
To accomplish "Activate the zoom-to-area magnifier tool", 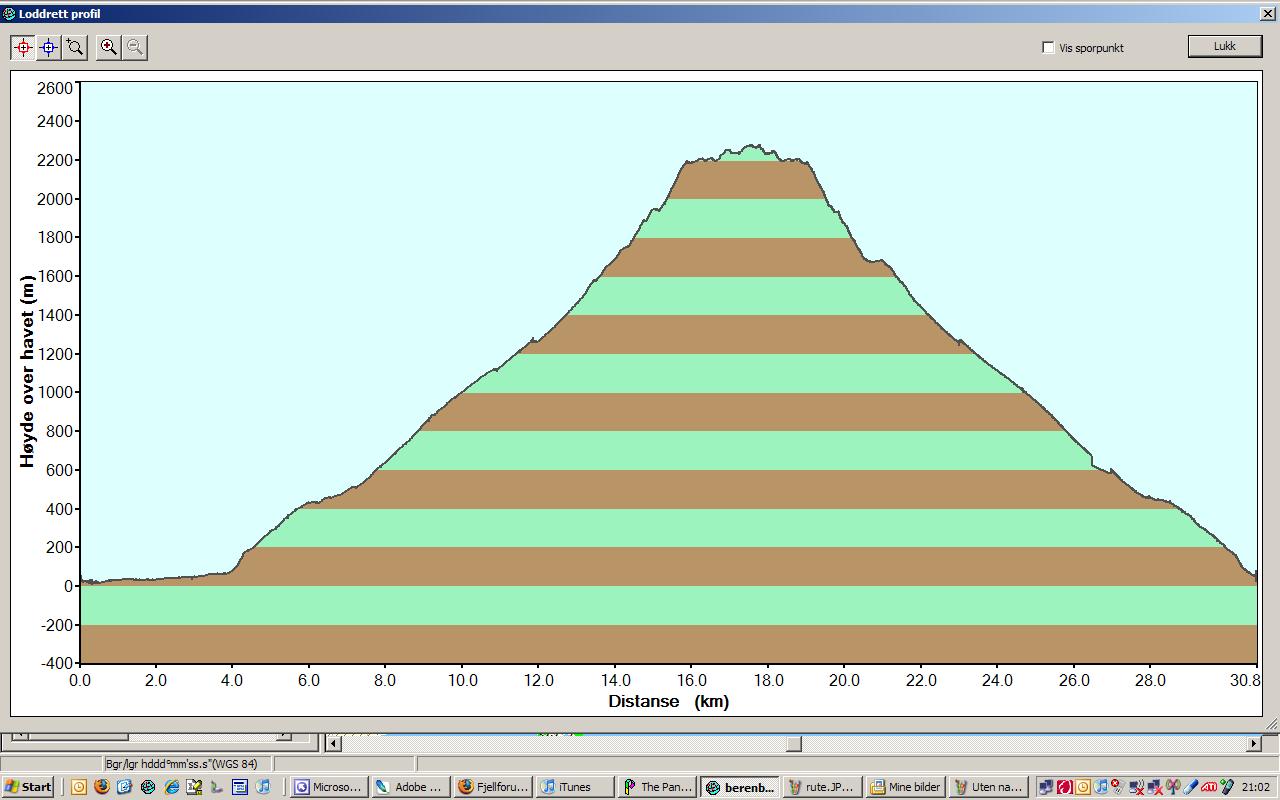I will [x=75, y=47].
